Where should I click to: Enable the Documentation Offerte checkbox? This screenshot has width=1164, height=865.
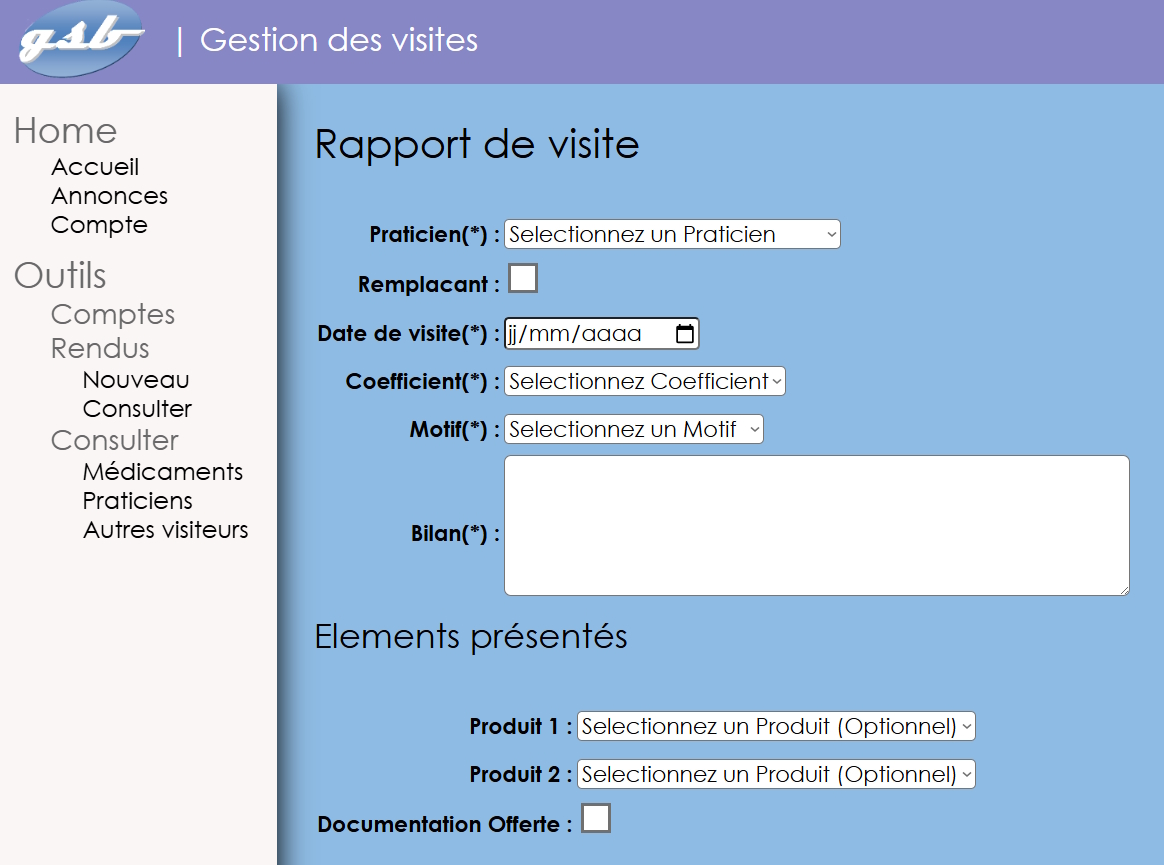click(x=596, y=819)
